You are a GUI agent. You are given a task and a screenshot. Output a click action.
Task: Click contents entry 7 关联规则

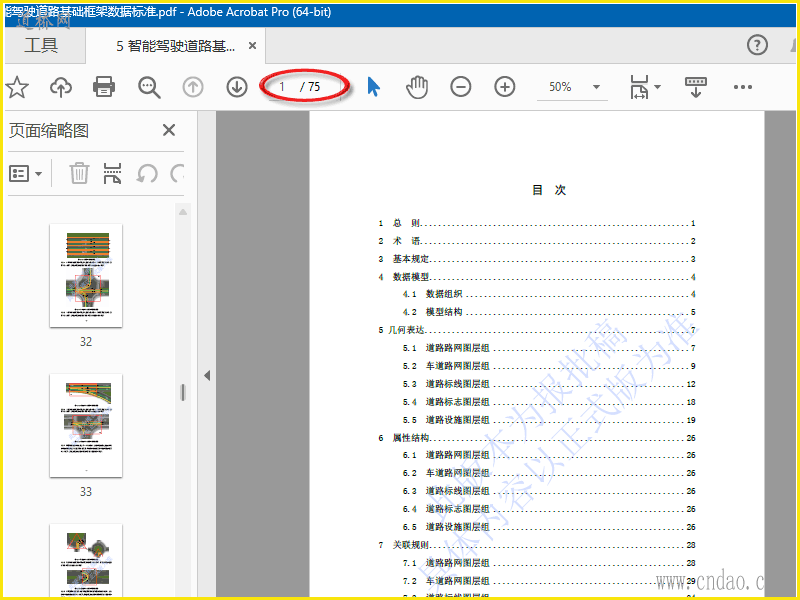click(537, 545)
